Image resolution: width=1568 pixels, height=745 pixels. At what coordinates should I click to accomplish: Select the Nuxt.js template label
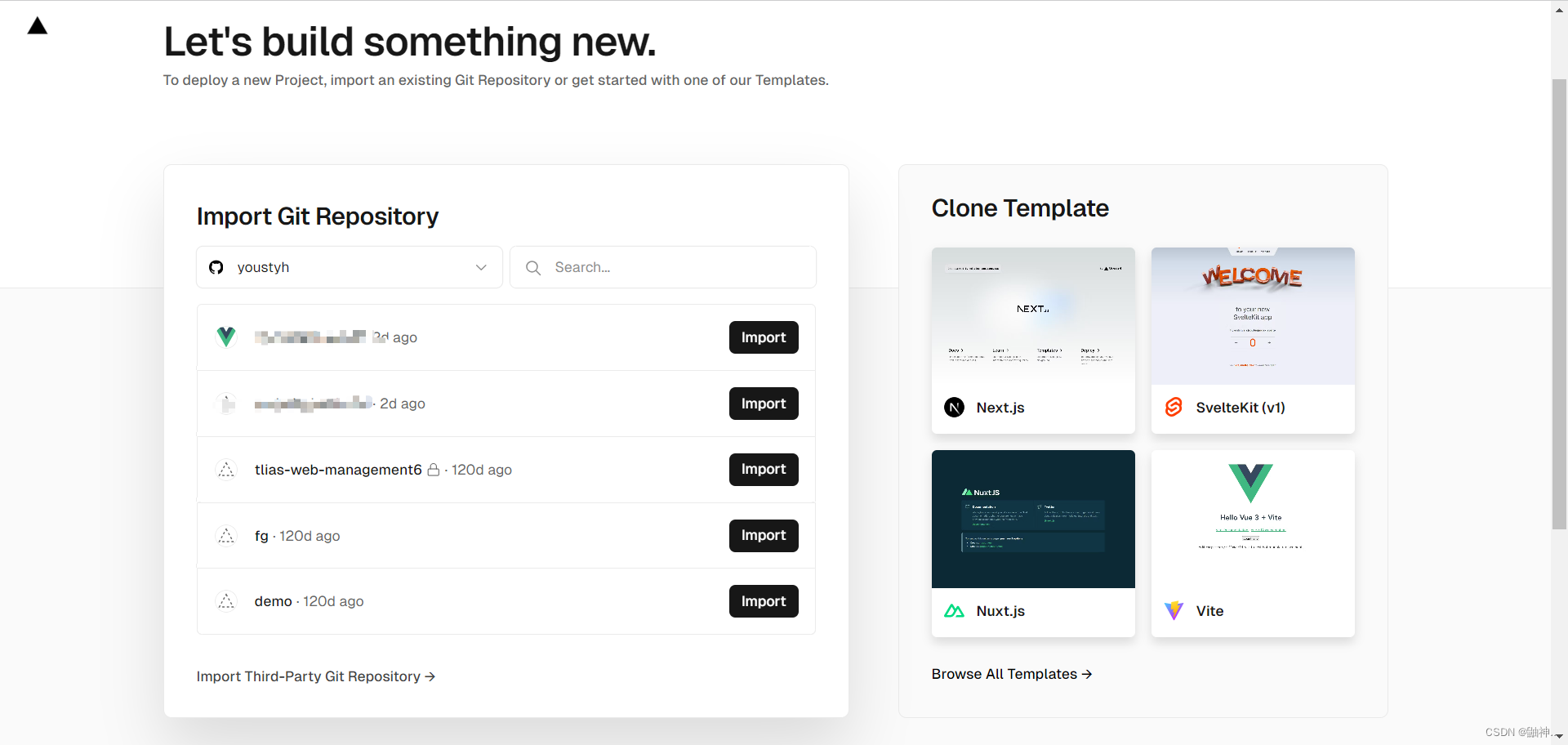click(1000, 611)
